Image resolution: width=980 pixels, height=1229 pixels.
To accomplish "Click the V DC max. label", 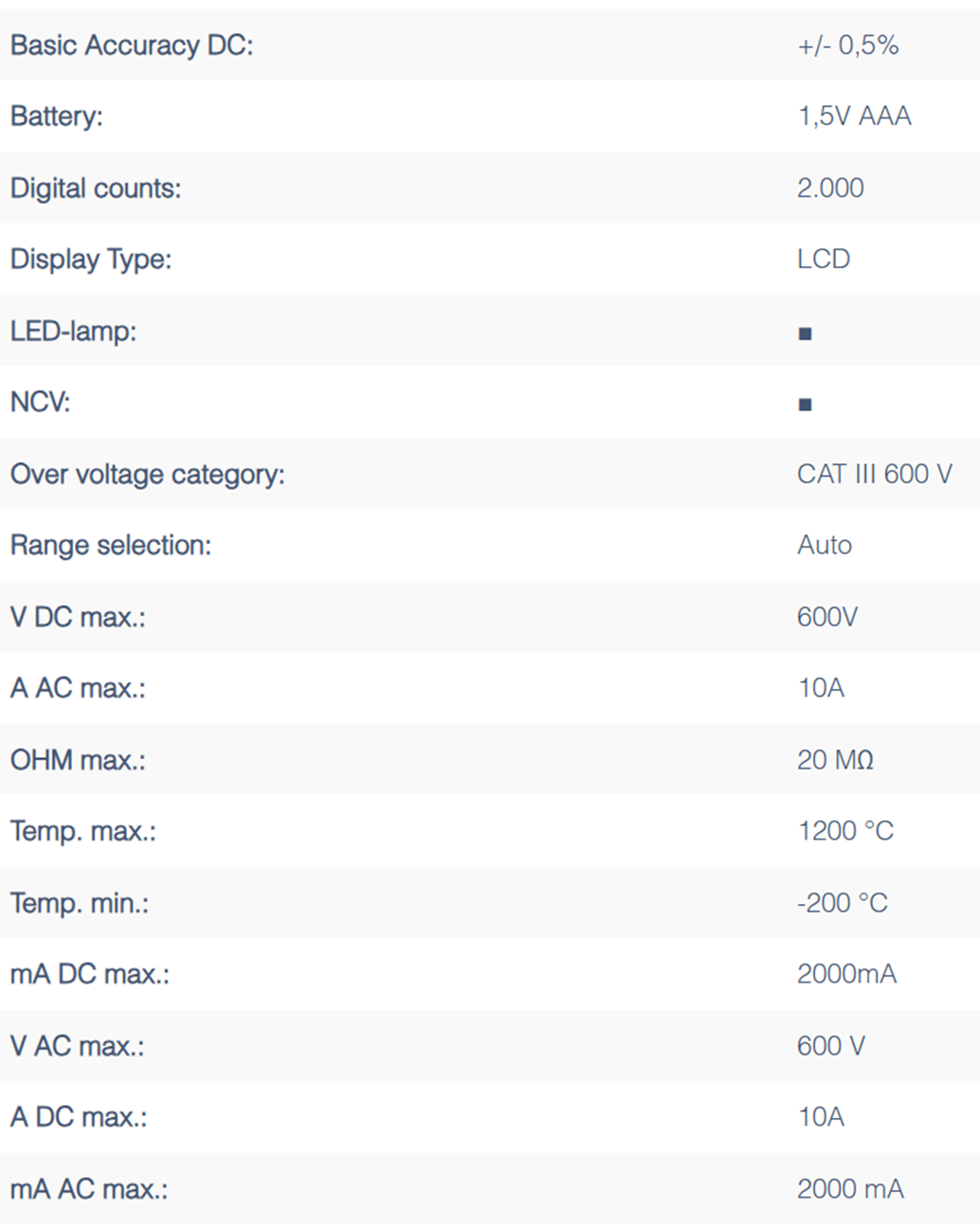I will tap(78, 617).
